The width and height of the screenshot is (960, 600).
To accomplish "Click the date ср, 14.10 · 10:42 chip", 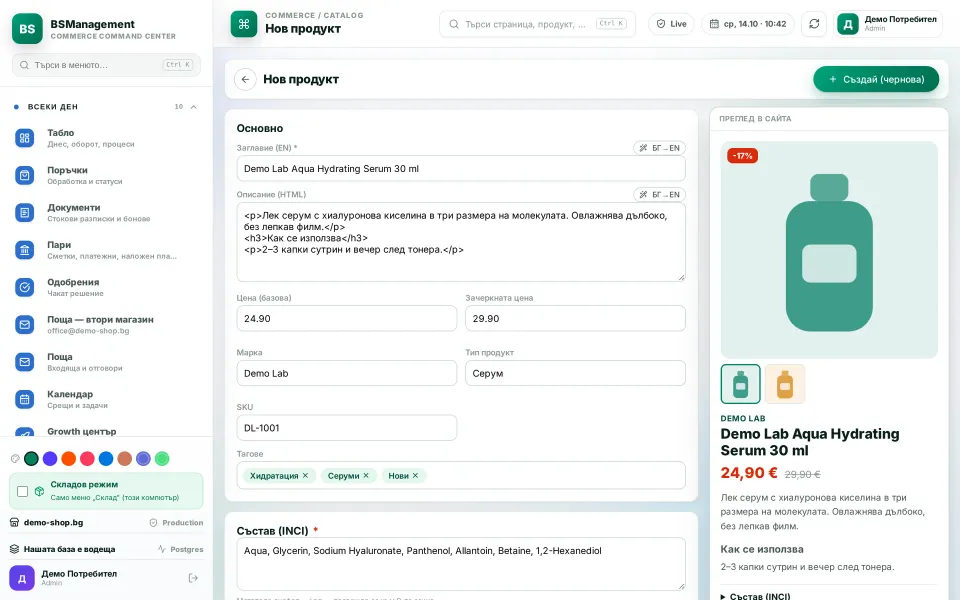I will point(748,24).
